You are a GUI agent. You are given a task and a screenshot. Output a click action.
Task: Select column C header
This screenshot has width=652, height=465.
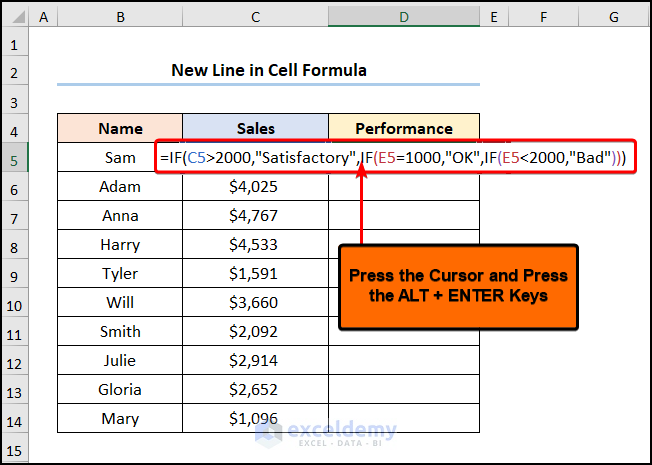256,17
